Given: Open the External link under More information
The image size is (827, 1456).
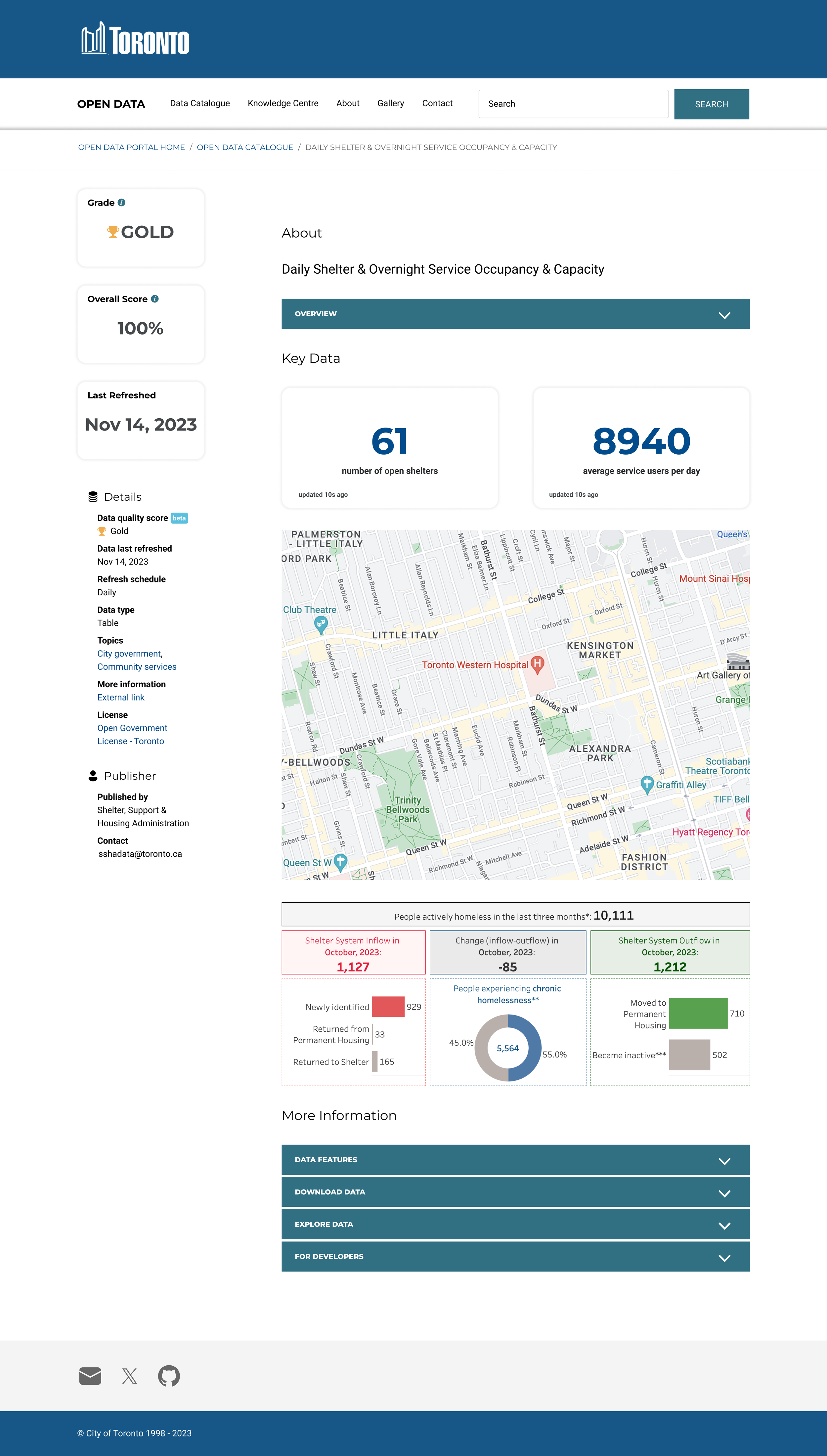Looking at the screenshot, I should click(120, 697).
